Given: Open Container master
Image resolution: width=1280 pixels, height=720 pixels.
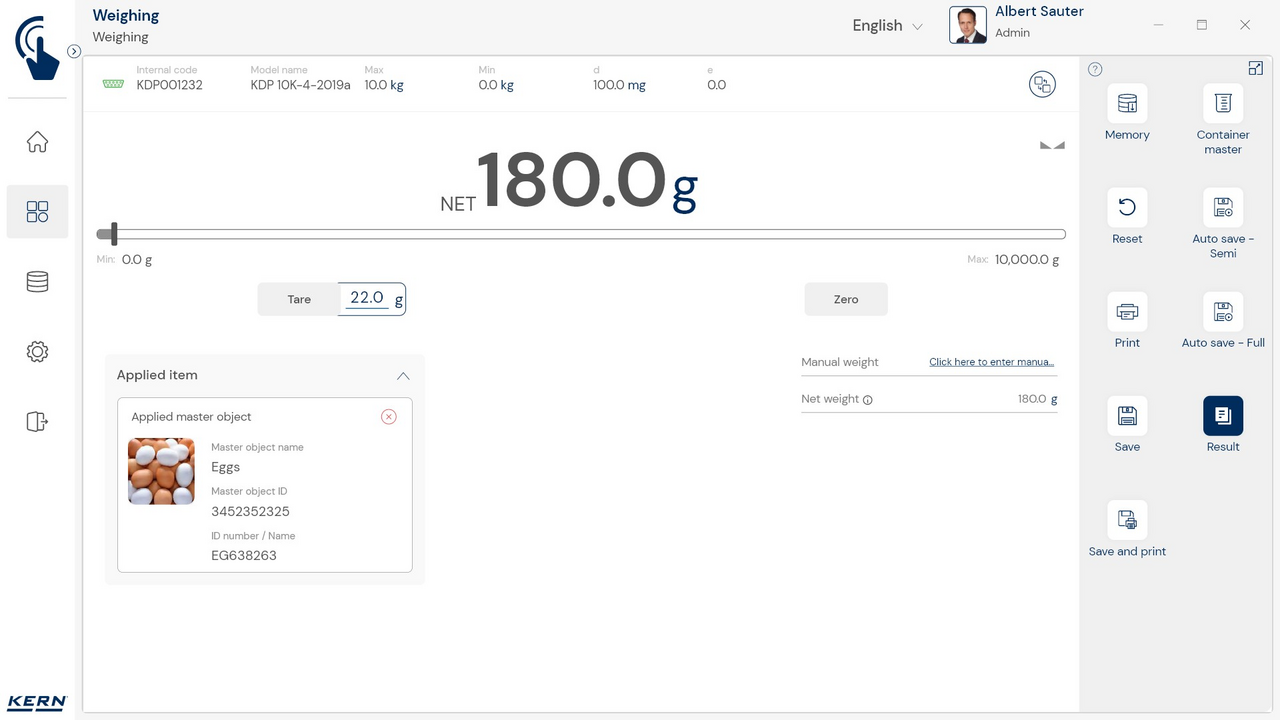Looking at the screenshot, I should [x=1222, y=104].
